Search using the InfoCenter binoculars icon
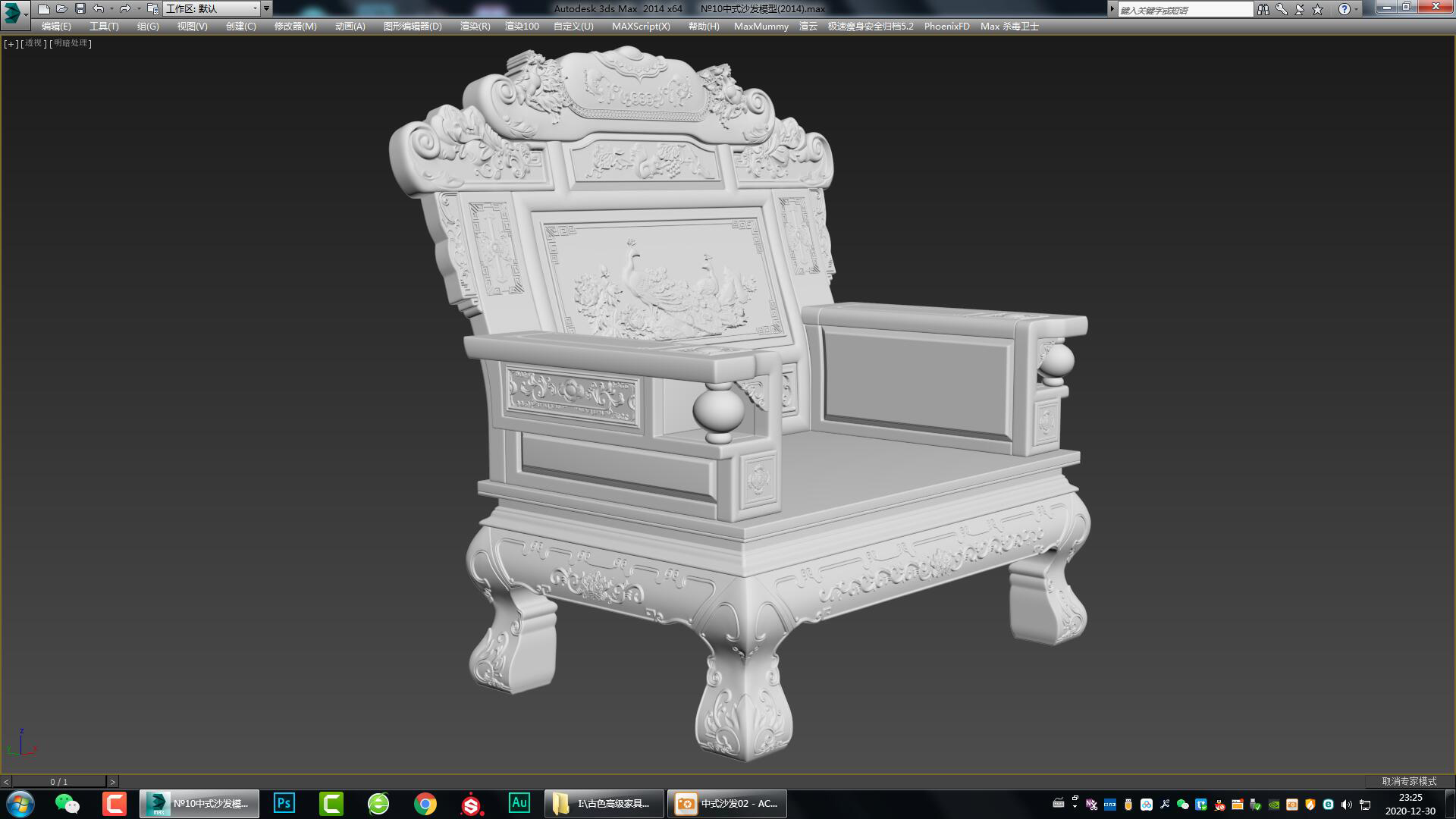This screenshot has width=1456, height=819. click(x=1264, y=9)
